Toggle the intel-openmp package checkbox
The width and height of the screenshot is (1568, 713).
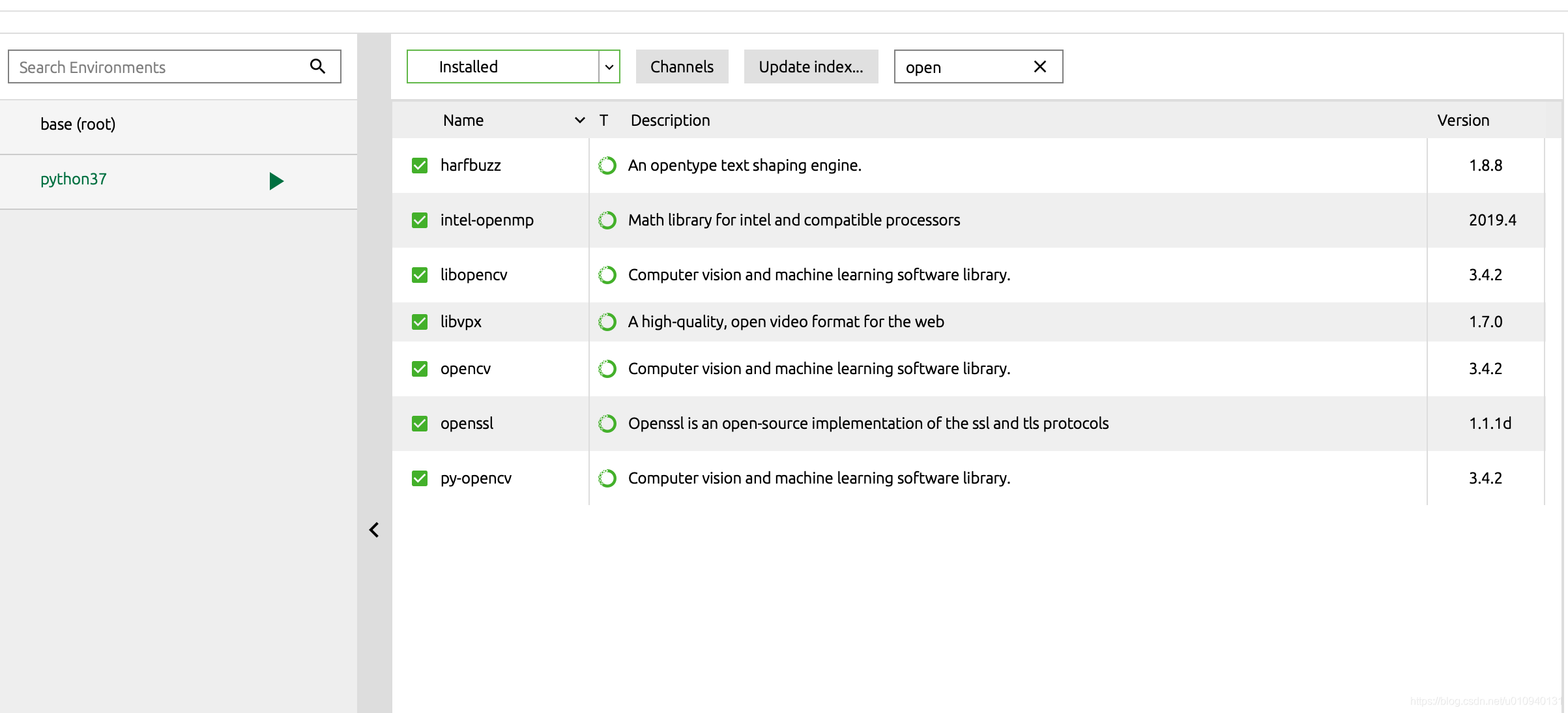pyautogui.click(x=420, y=220)
